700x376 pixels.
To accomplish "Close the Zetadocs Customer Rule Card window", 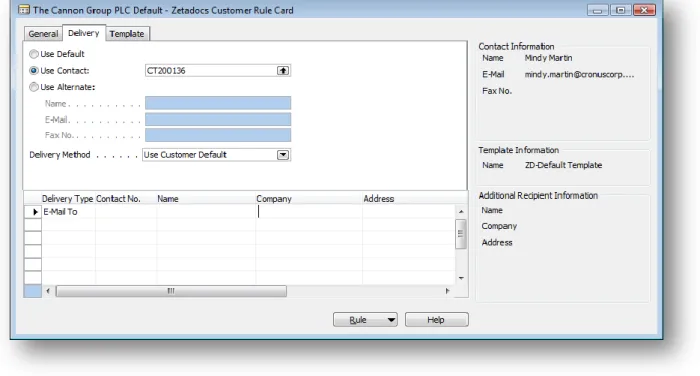I will click(644, 10).
